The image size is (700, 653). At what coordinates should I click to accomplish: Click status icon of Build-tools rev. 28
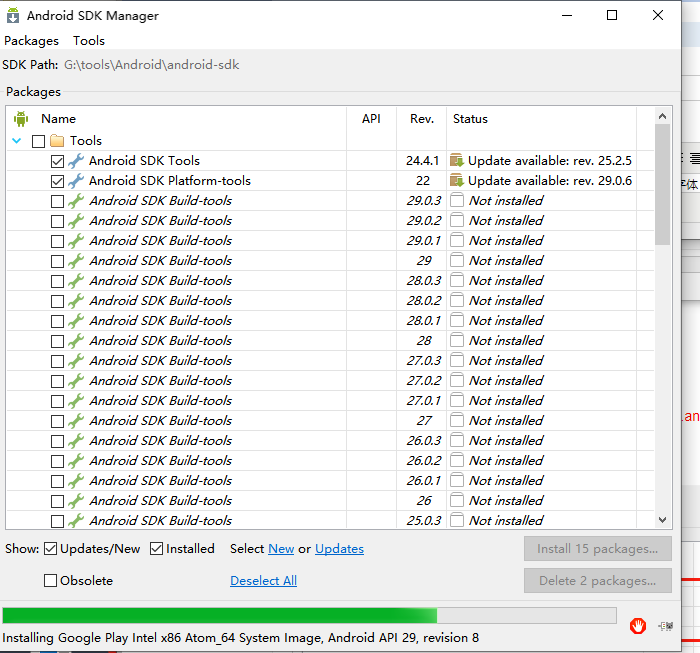coord(457,340)
